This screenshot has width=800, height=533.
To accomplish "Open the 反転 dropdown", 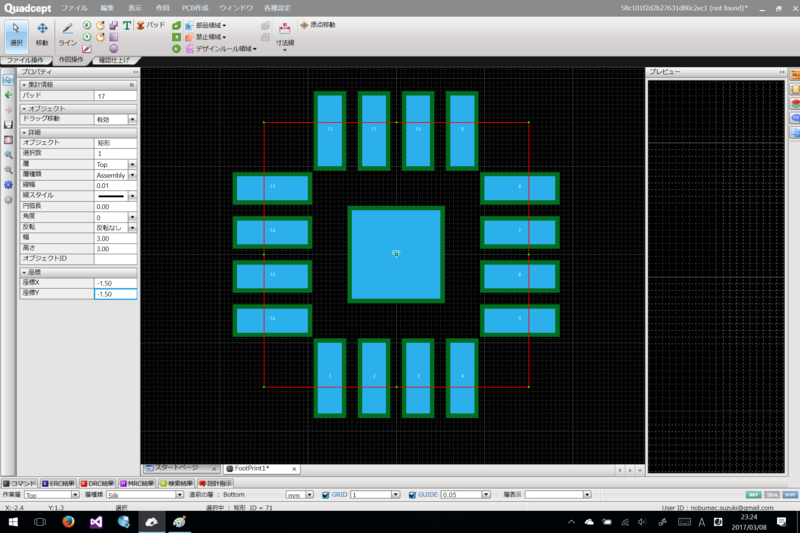I will tap(132, 227).
